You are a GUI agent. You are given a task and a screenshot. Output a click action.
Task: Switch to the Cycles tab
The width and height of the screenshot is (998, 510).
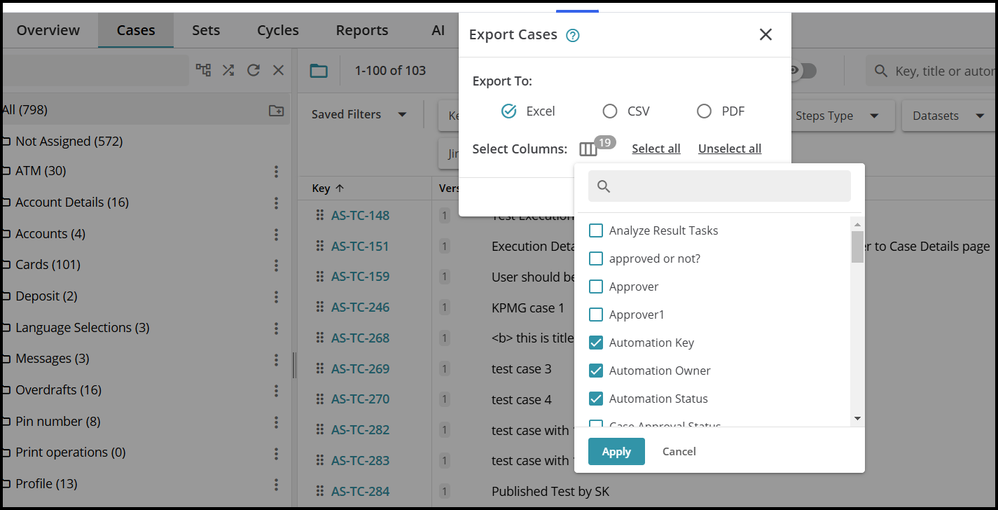pyautogui.click(x=278, y=31)
